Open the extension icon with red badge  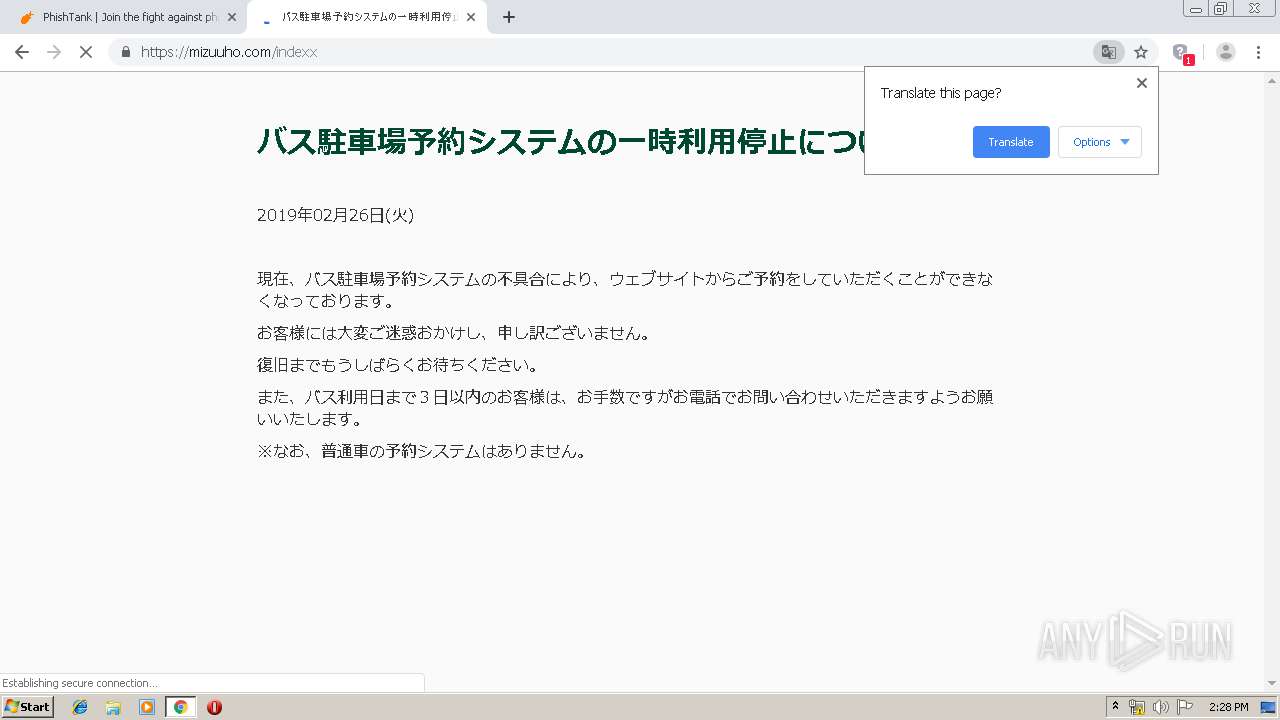click(1182, 53)
